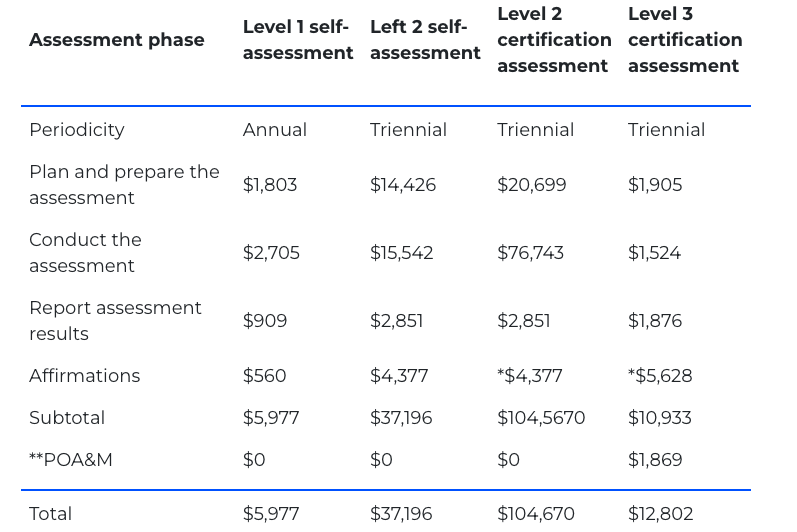Click the "**POA&M" row label

[x=69, y=460]
